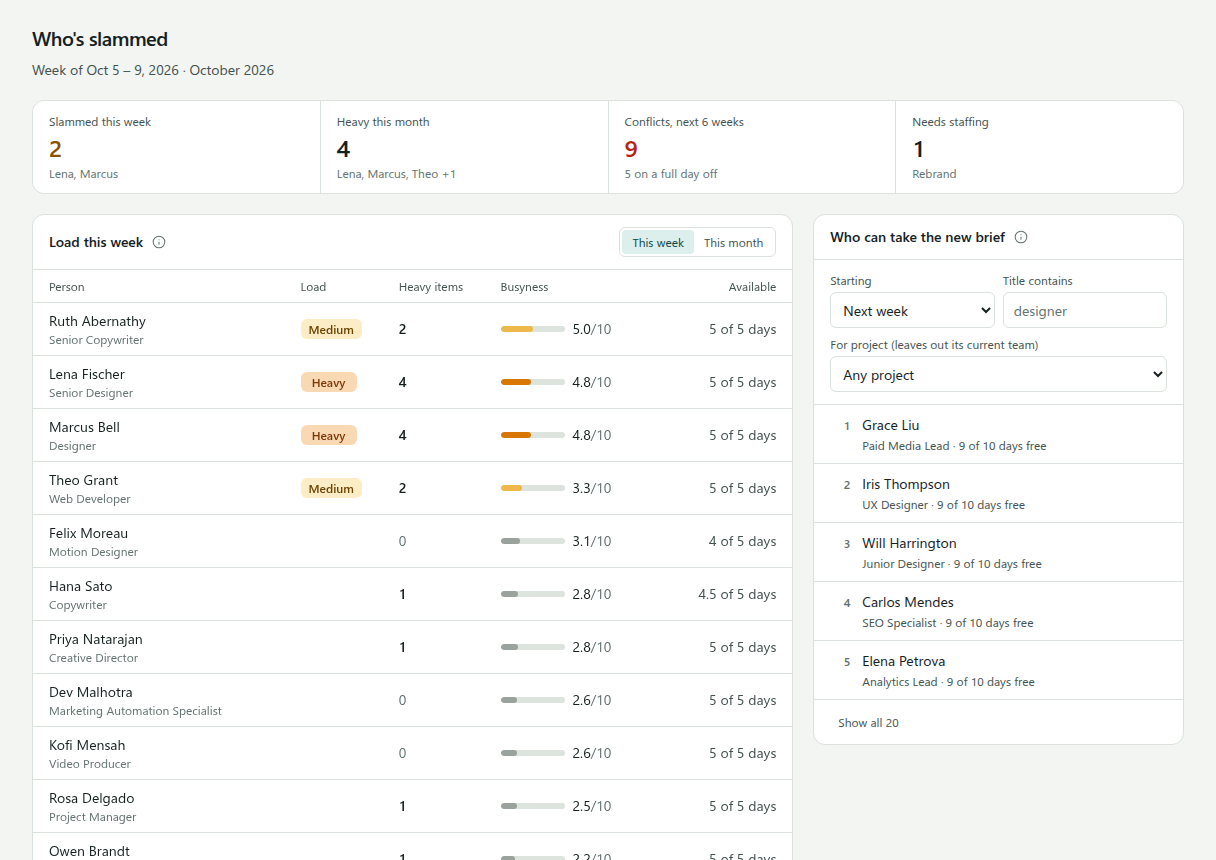Click Lena Fischer's busyness bar

click(x=533, y=382)
